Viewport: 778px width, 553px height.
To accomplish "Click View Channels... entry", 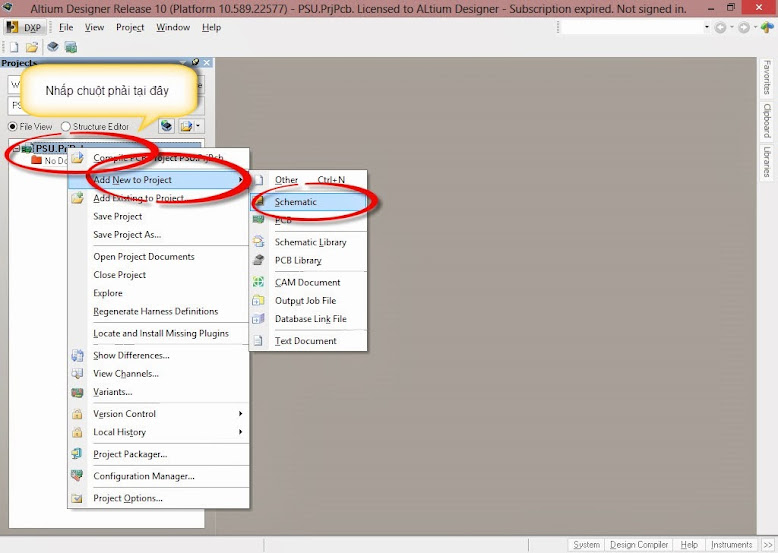I will click(x=158, y=373).
